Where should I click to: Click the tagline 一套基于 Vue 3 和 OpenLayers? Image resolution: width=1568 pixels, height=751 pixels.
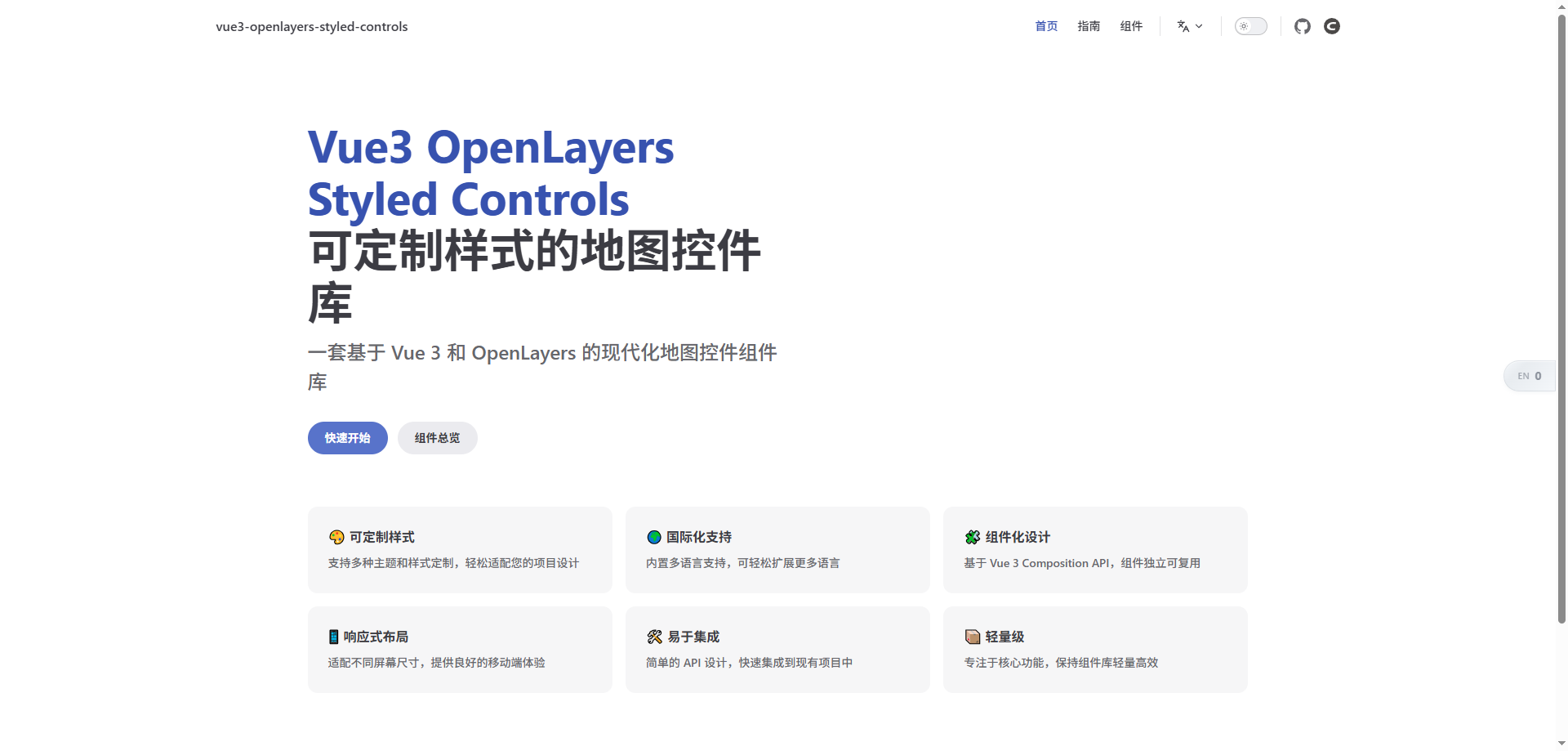pos(542,367)
